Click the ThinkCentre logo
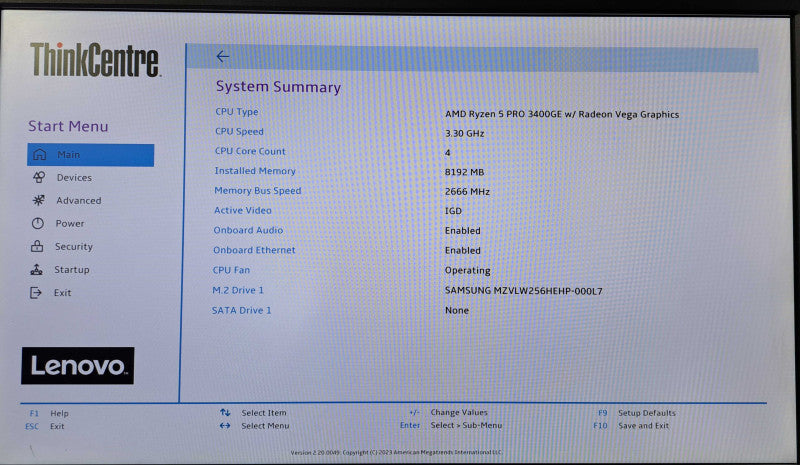 click(x=95, y=60)
